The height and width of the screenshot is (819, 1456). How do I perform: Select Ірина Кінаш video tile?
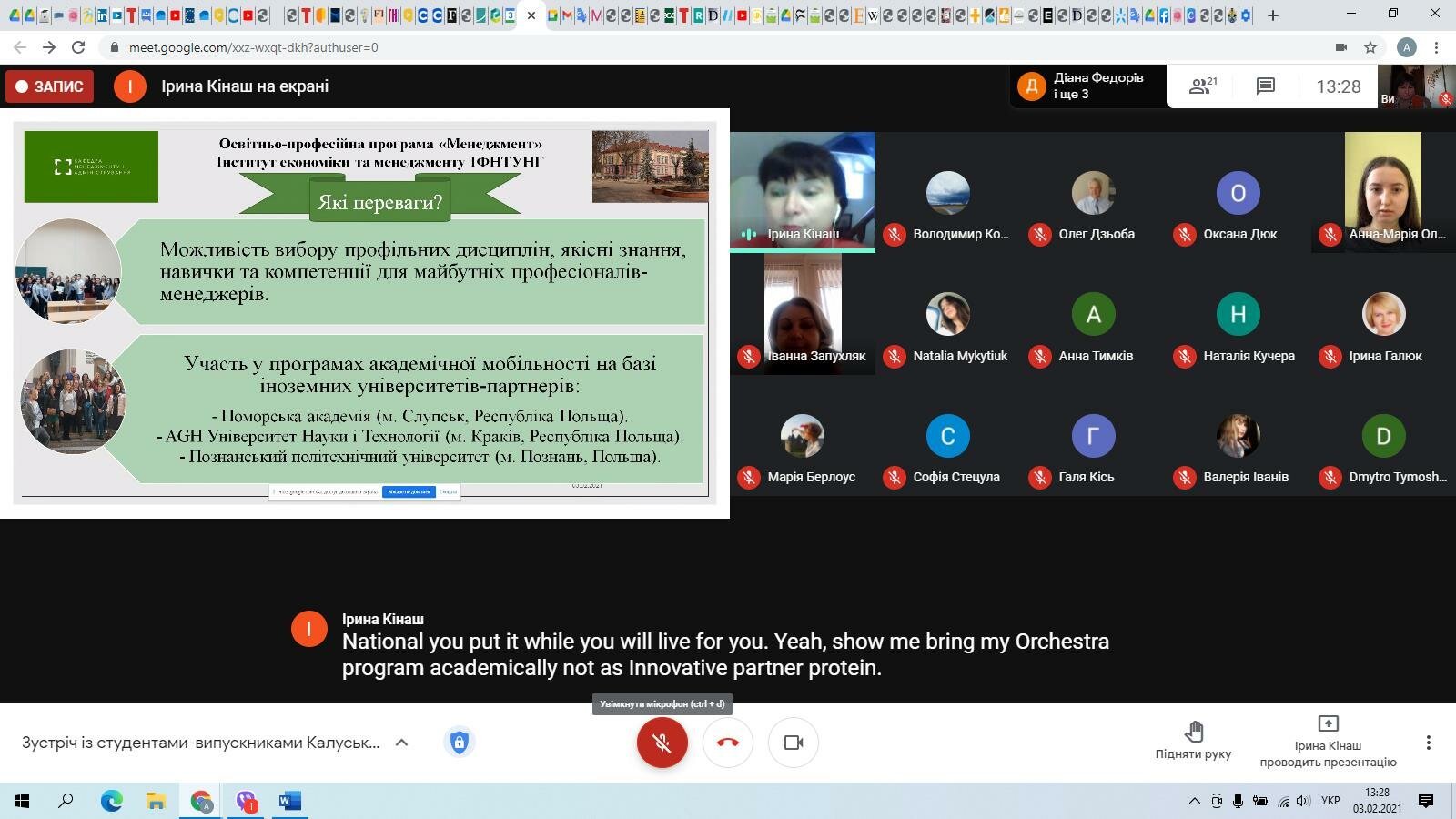(x=802, y=191)
